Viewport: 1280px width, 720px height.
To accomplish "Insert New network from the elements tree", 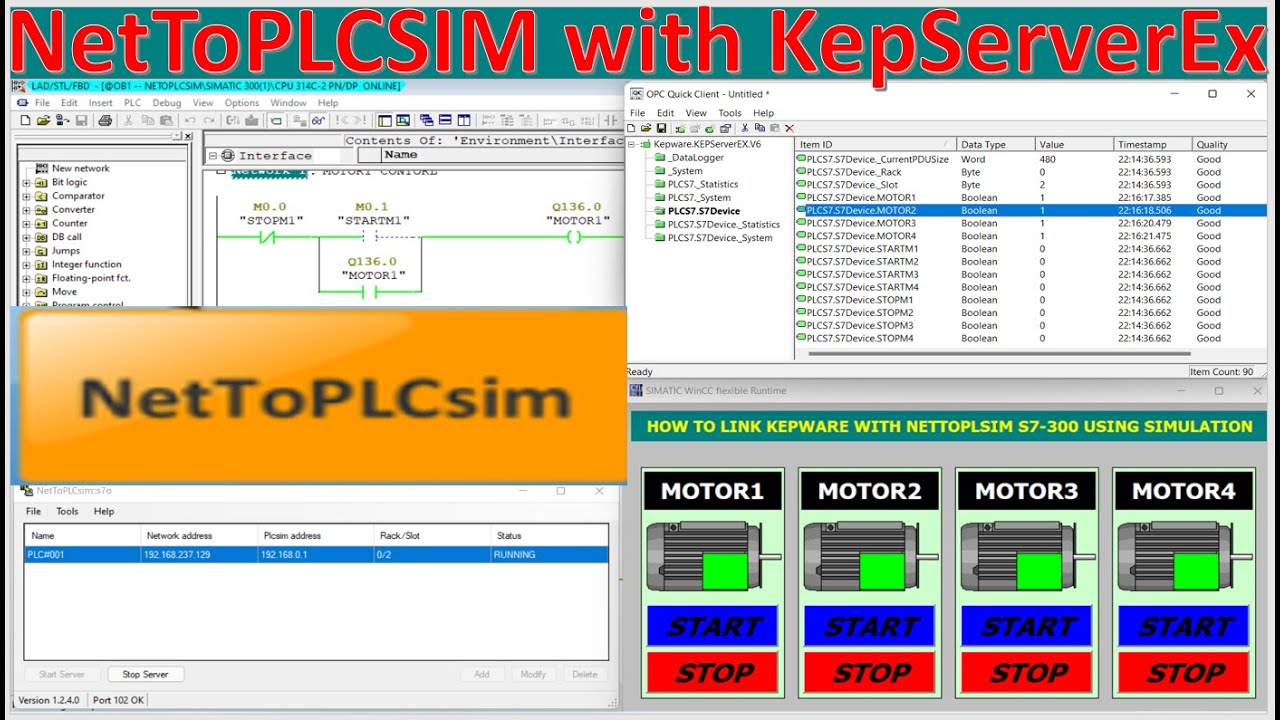I will pyautogui.click(x=80, y=168).
